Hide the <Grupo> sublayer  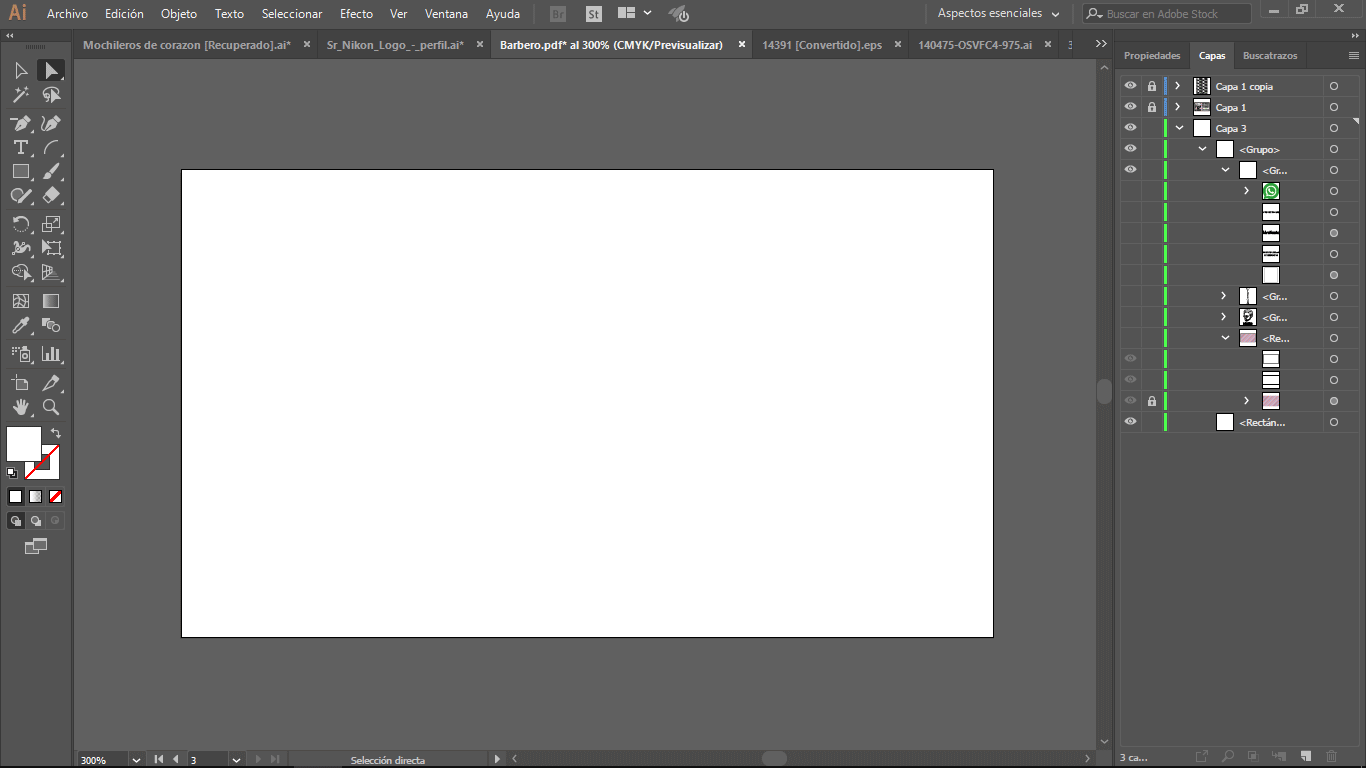pos(1130,149)
